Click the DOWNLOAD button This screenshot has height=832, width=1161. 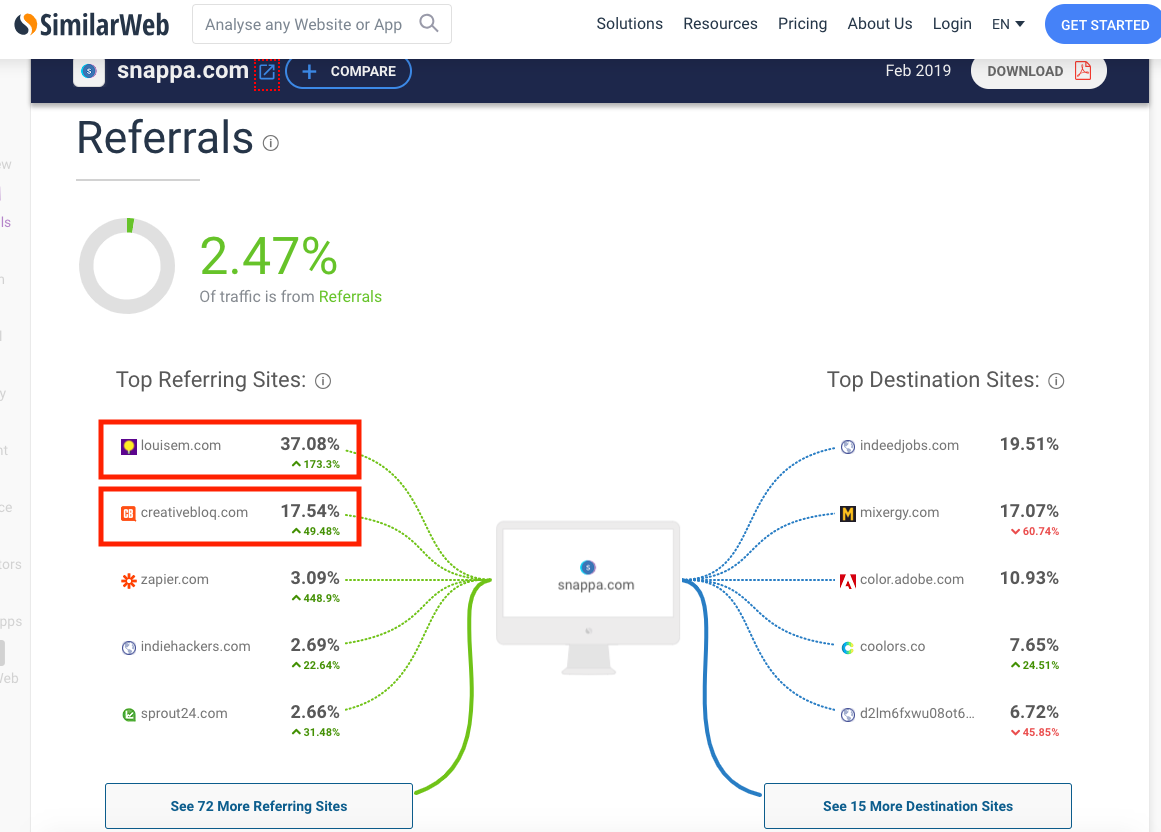tap(1038, 71)
